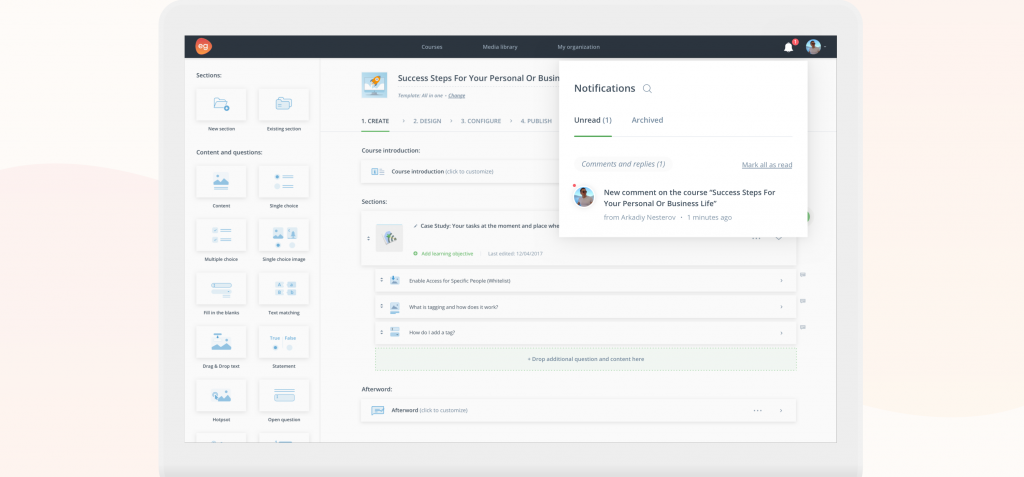
Task: Choose the Multiple choice question tile
Action: [221, 235]
